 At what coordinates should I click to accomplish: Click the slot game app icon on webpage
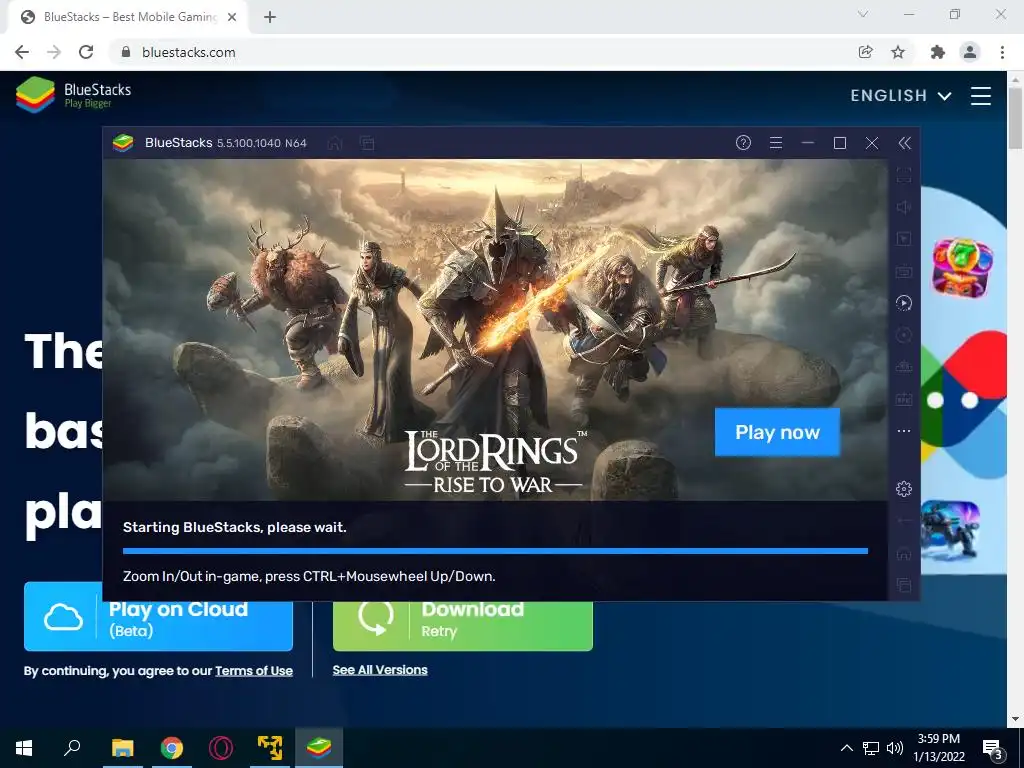[x=963, y=268]
